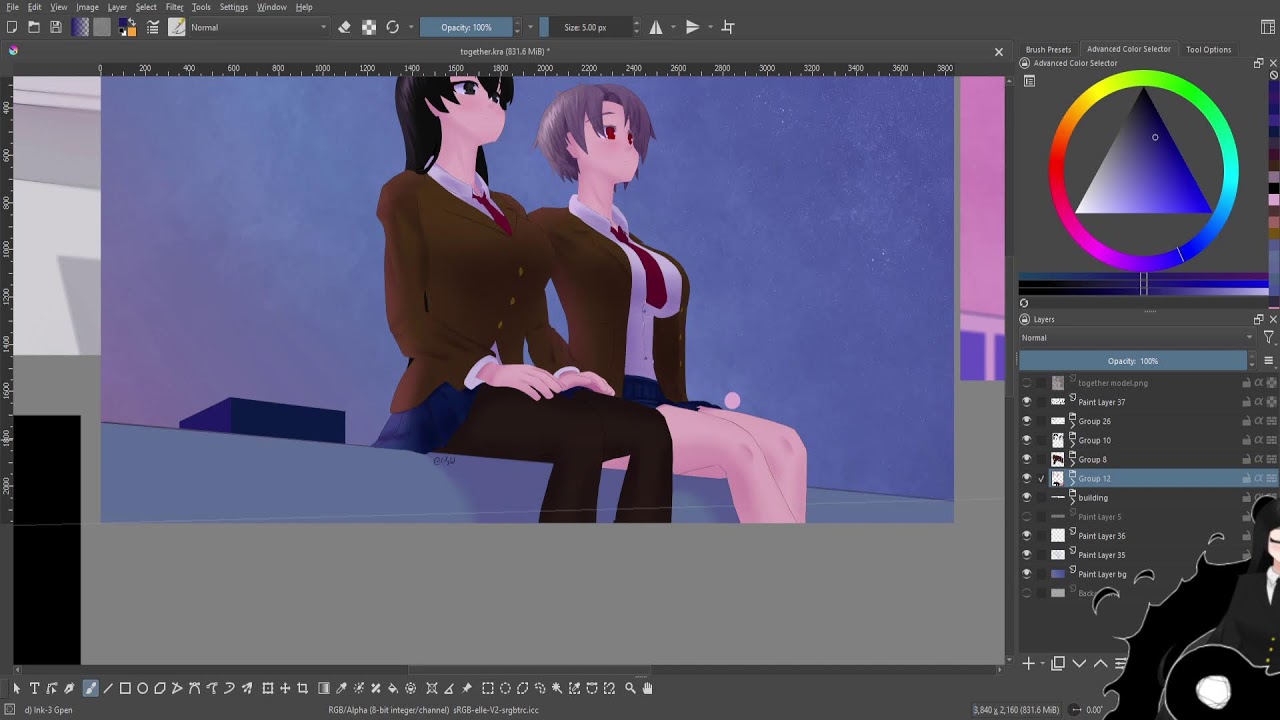Screen dimensions: 1280x720
Task: Select the Color Sampler eyedropper tool
Action: pos(341,688)
